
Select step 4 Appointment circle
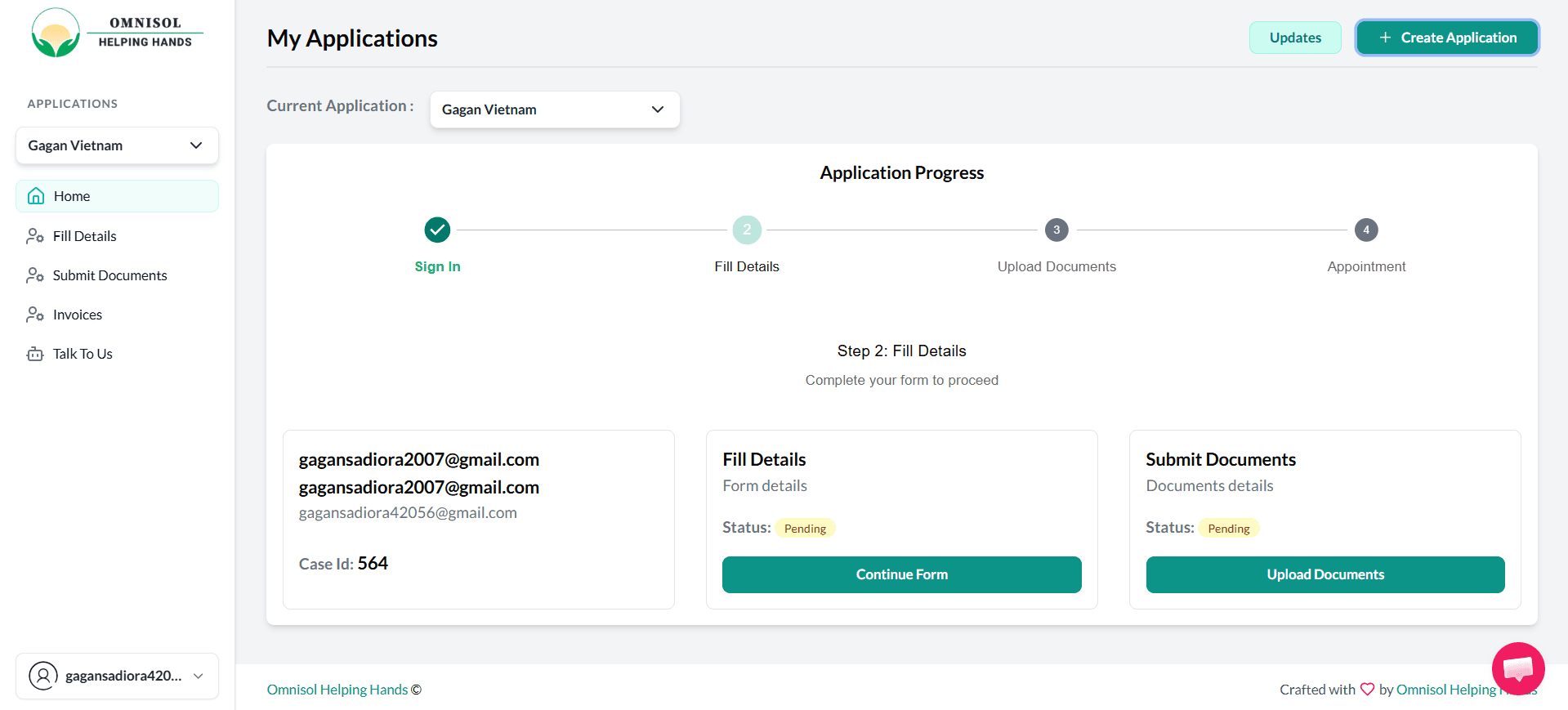(1366, 230)
